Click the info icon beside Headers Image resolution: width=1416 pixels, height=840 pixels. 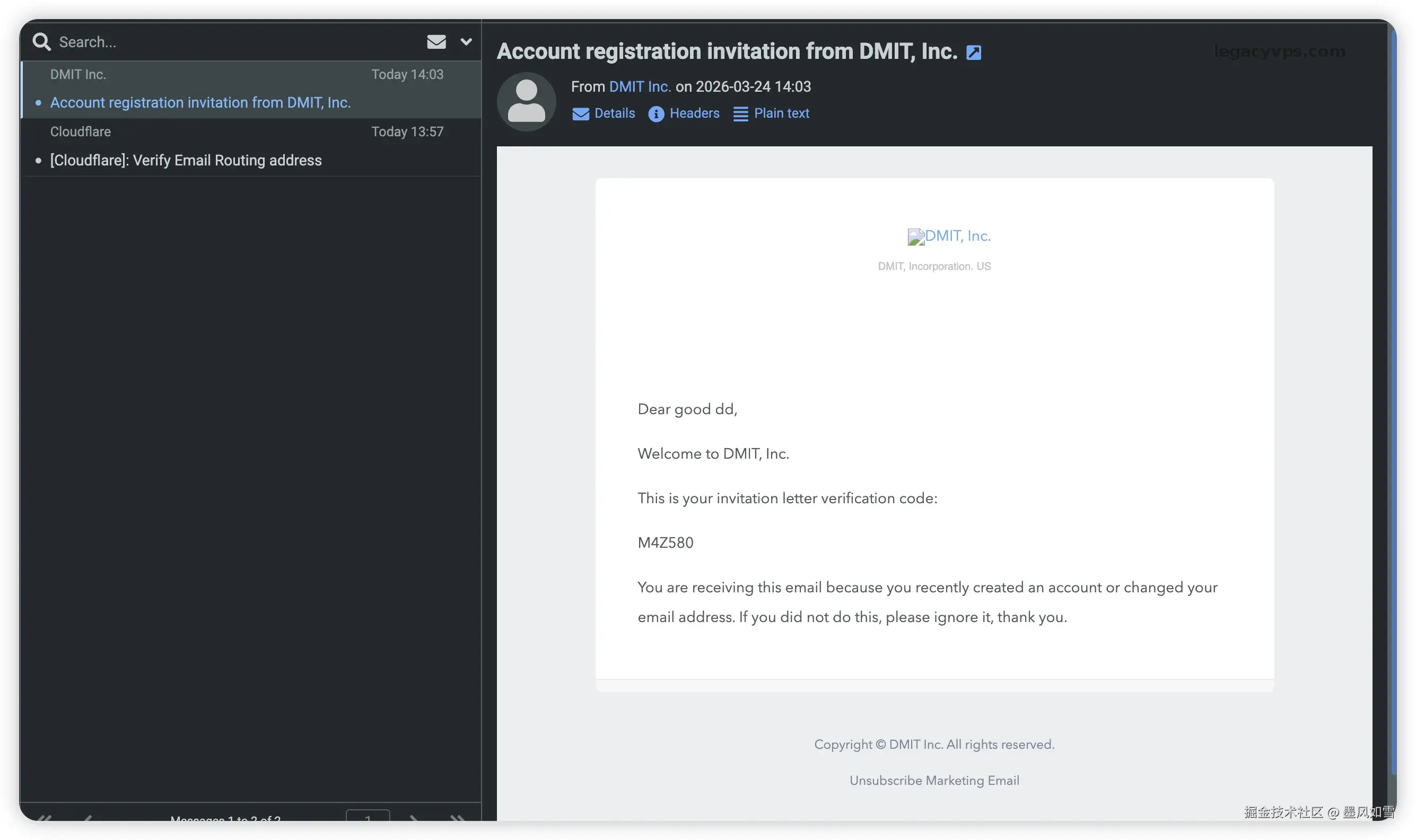coord(655,114)
